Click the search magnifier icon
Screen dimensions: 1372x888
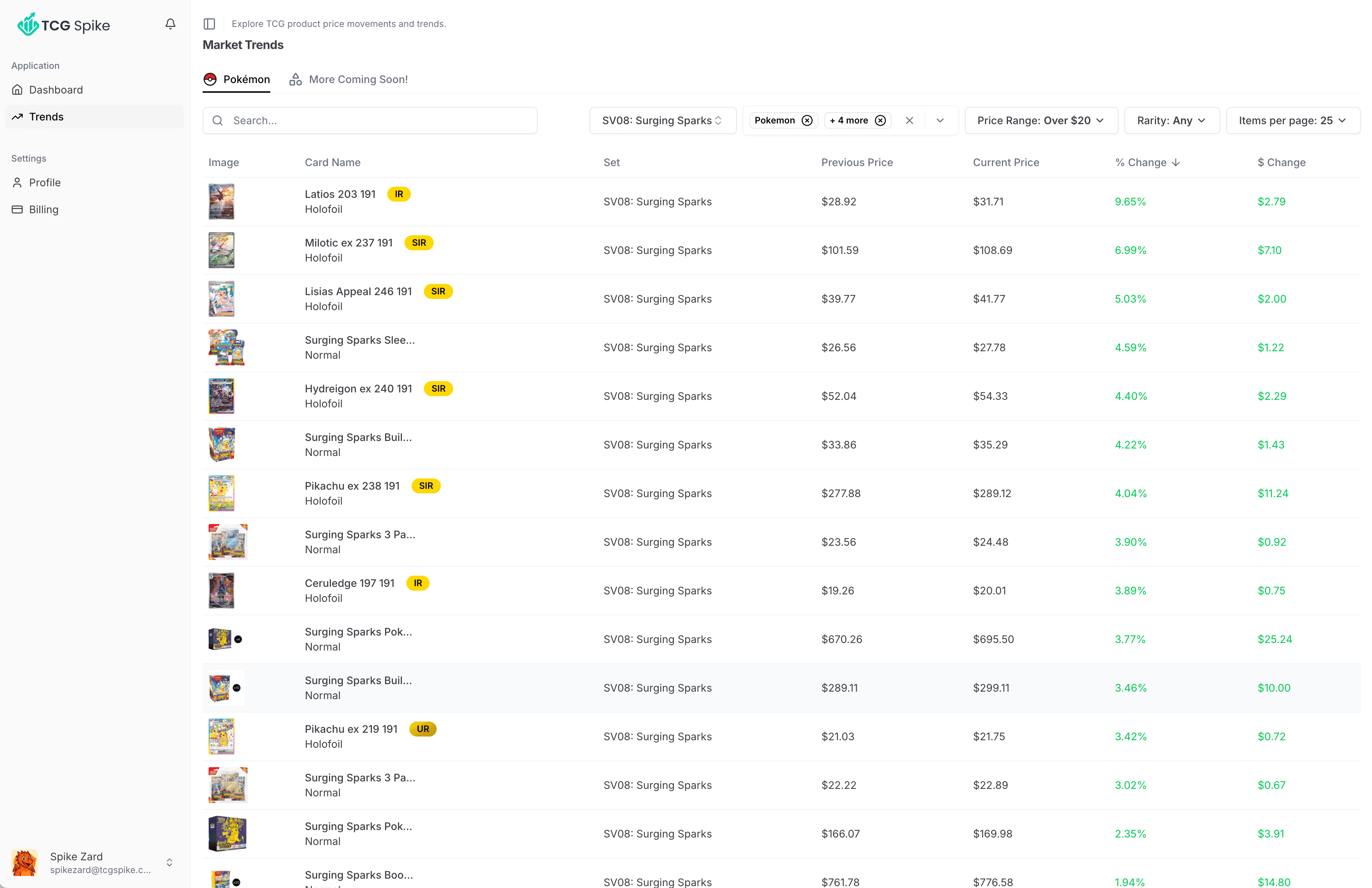[x=218, y=120]
